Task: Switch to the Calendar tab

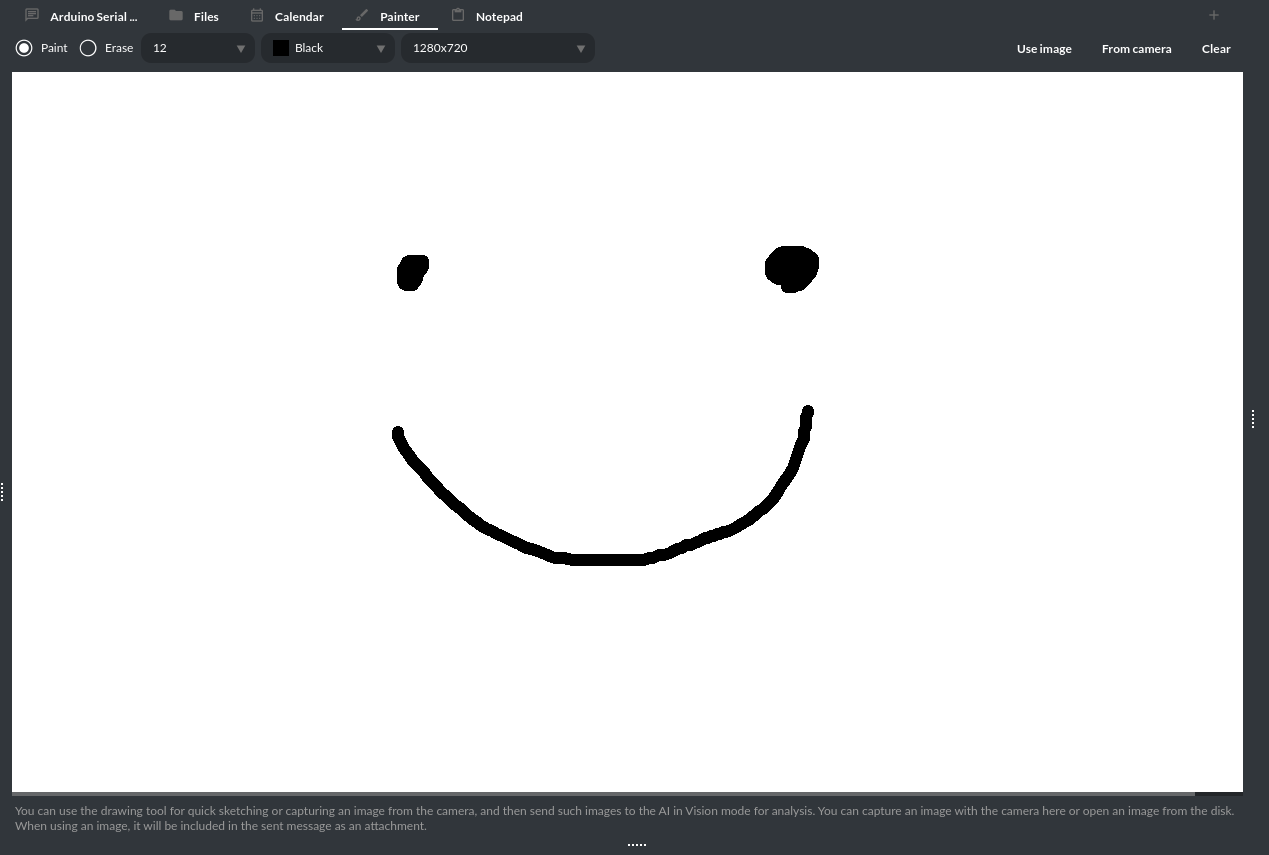Action: pos(298,16)
